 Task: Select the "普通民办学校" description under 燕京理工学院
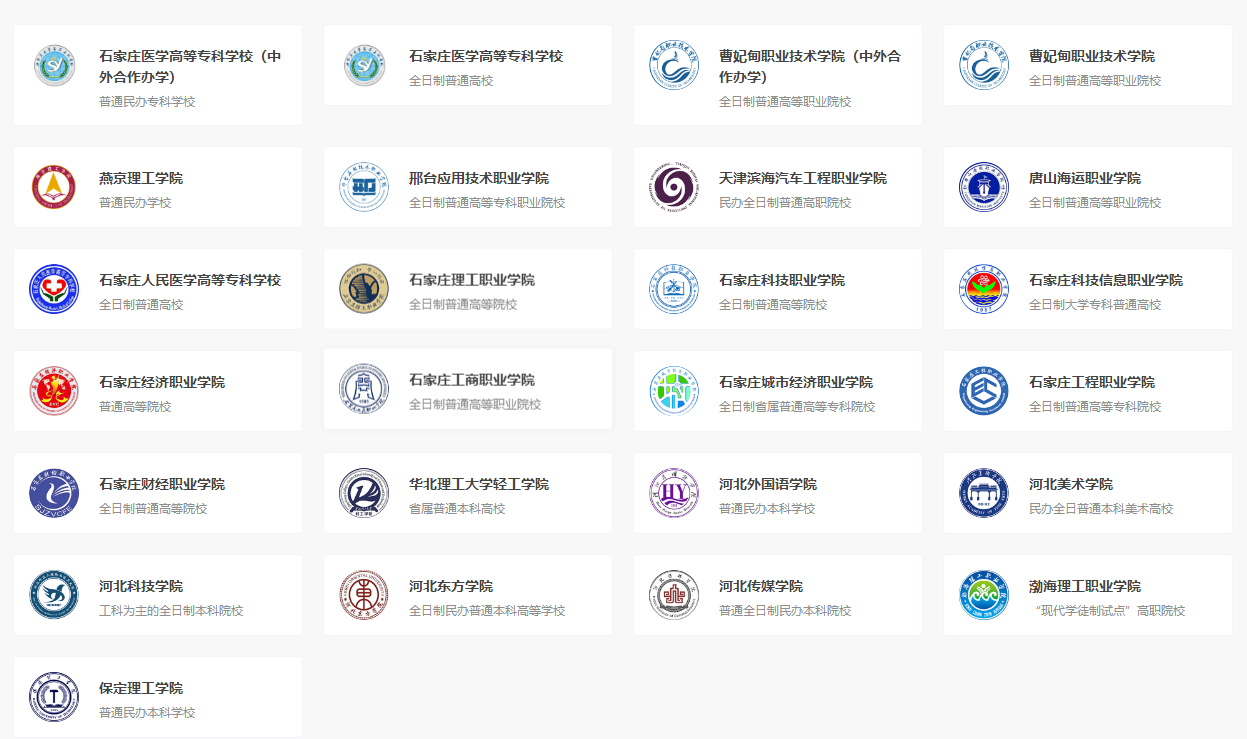click(135, 203)
